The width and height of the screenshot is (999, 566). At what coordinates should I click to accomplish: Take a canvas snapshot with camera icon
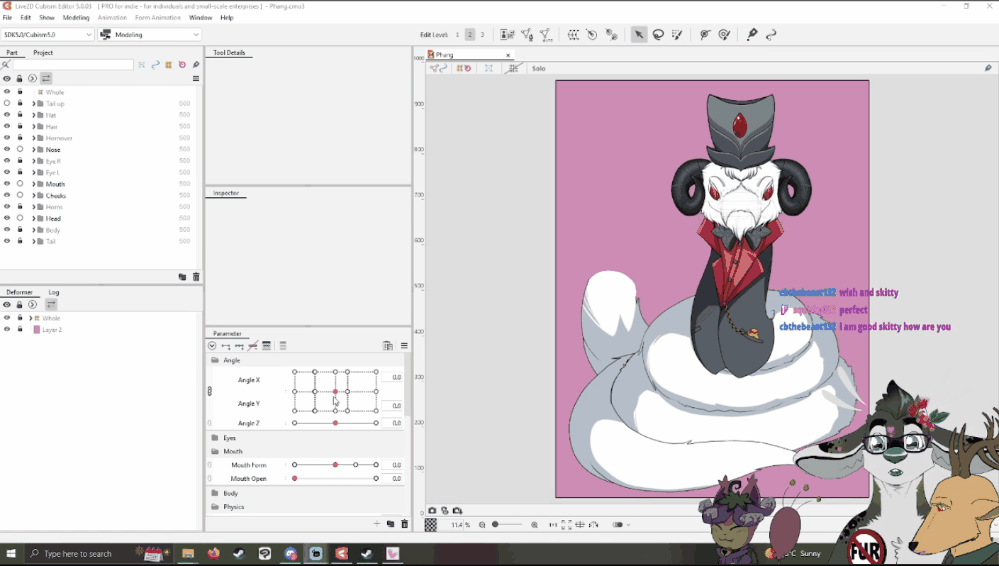pyautogui.click(x=432, y=511)
